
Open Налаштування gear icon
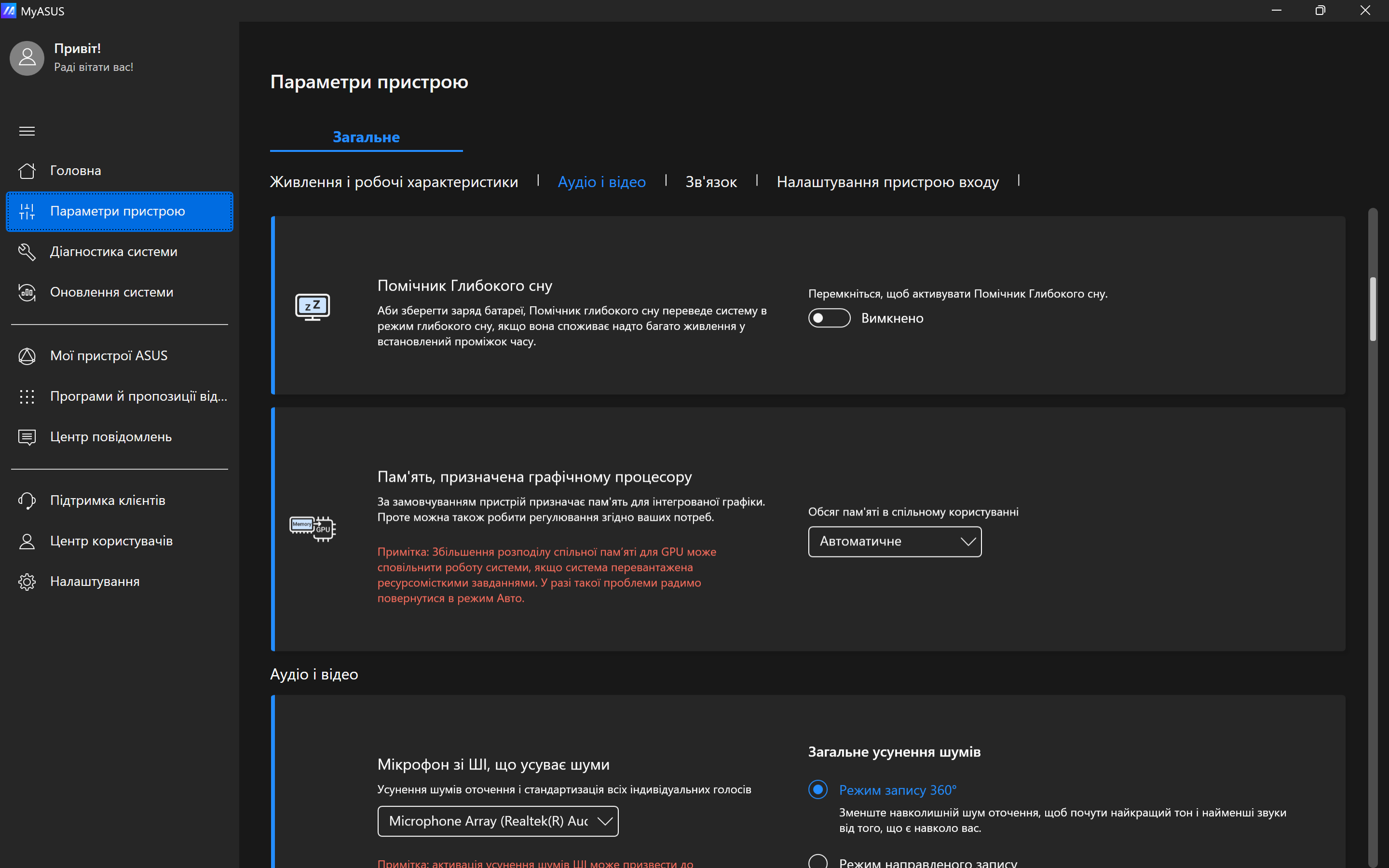pos(27,582)
